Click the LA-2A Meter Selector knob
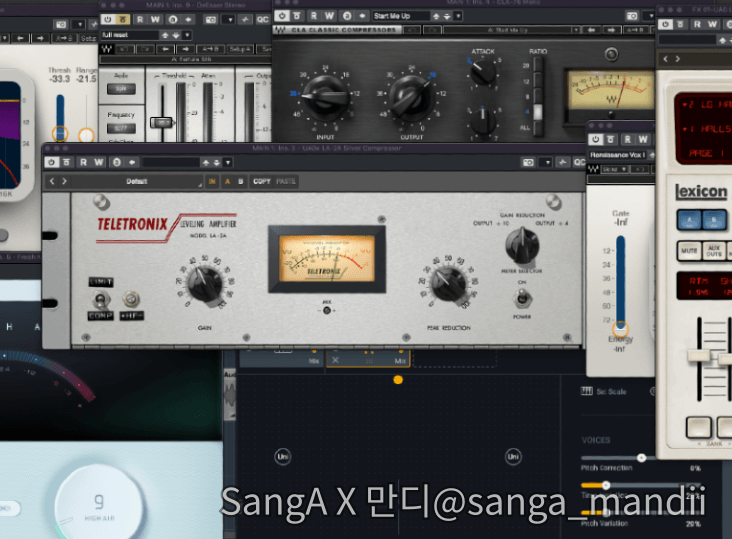Screen dimensions: 732x539 point(521,243)
